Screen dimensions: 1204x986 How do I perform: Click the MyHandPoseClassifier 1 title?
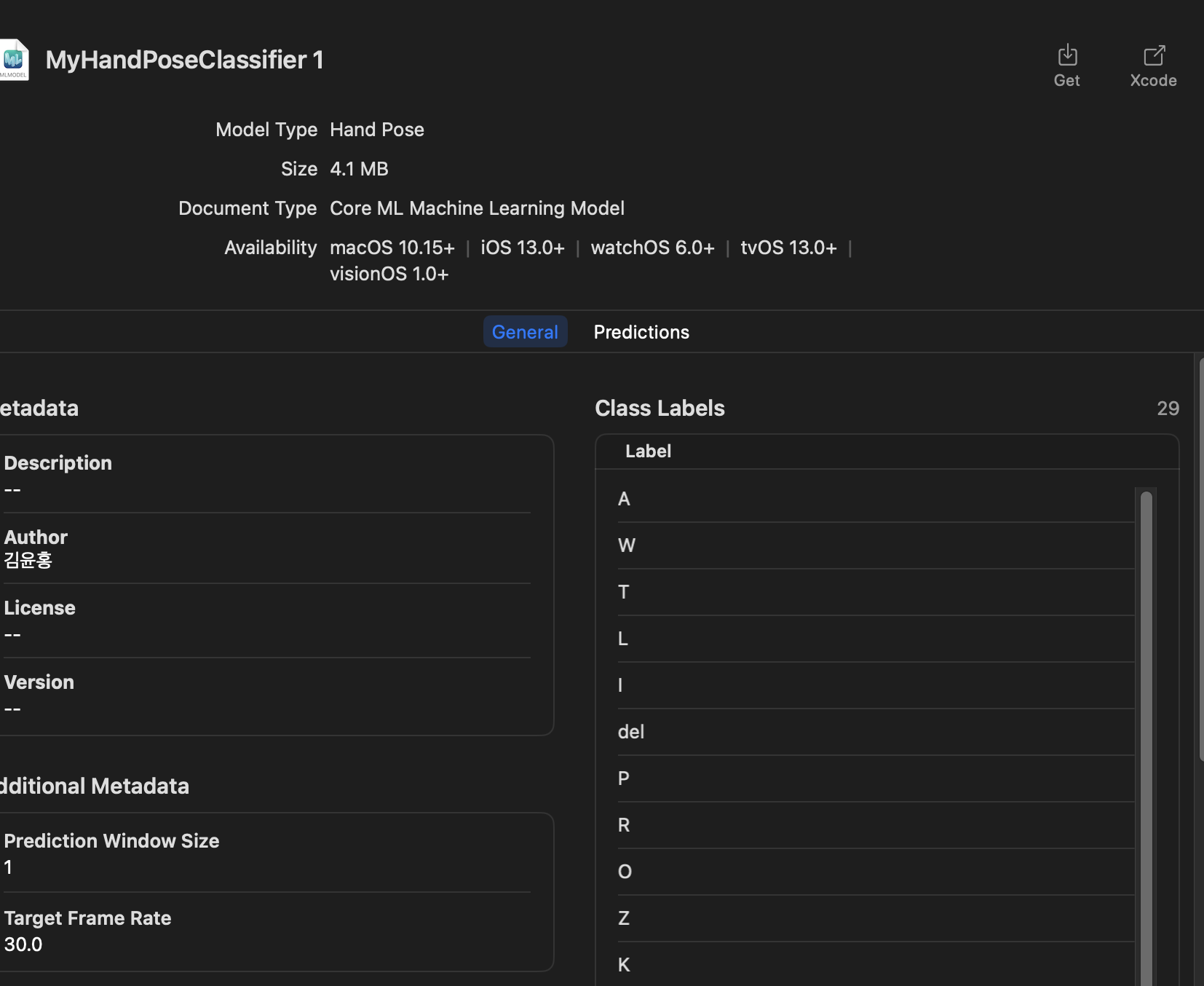coord(184,60)
